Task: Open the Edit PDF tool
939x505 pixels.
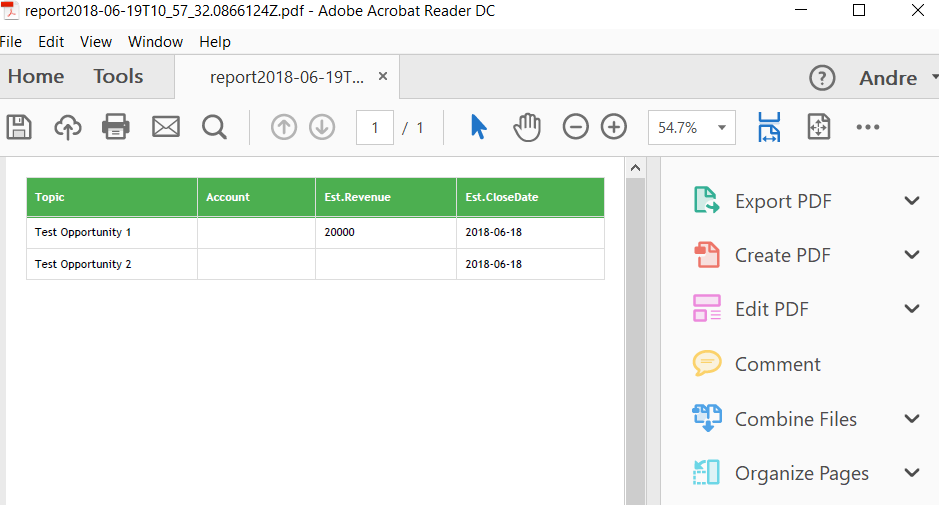Action: pos(771,309)
